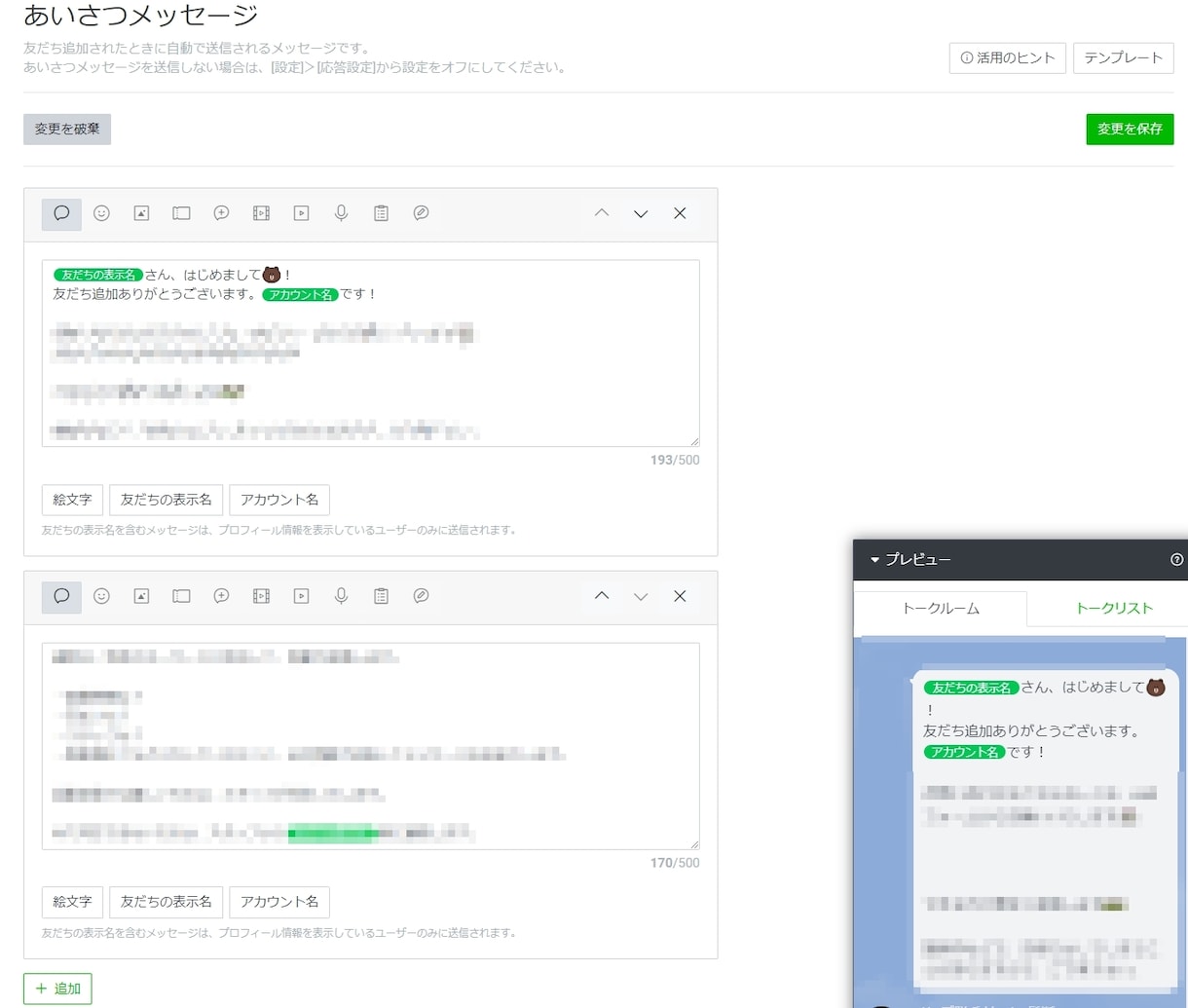Viewport: 1188px width, 1008px height.
Task: Open the preview help question icon
Action: pyautogui.click(x=1176, y=559)
